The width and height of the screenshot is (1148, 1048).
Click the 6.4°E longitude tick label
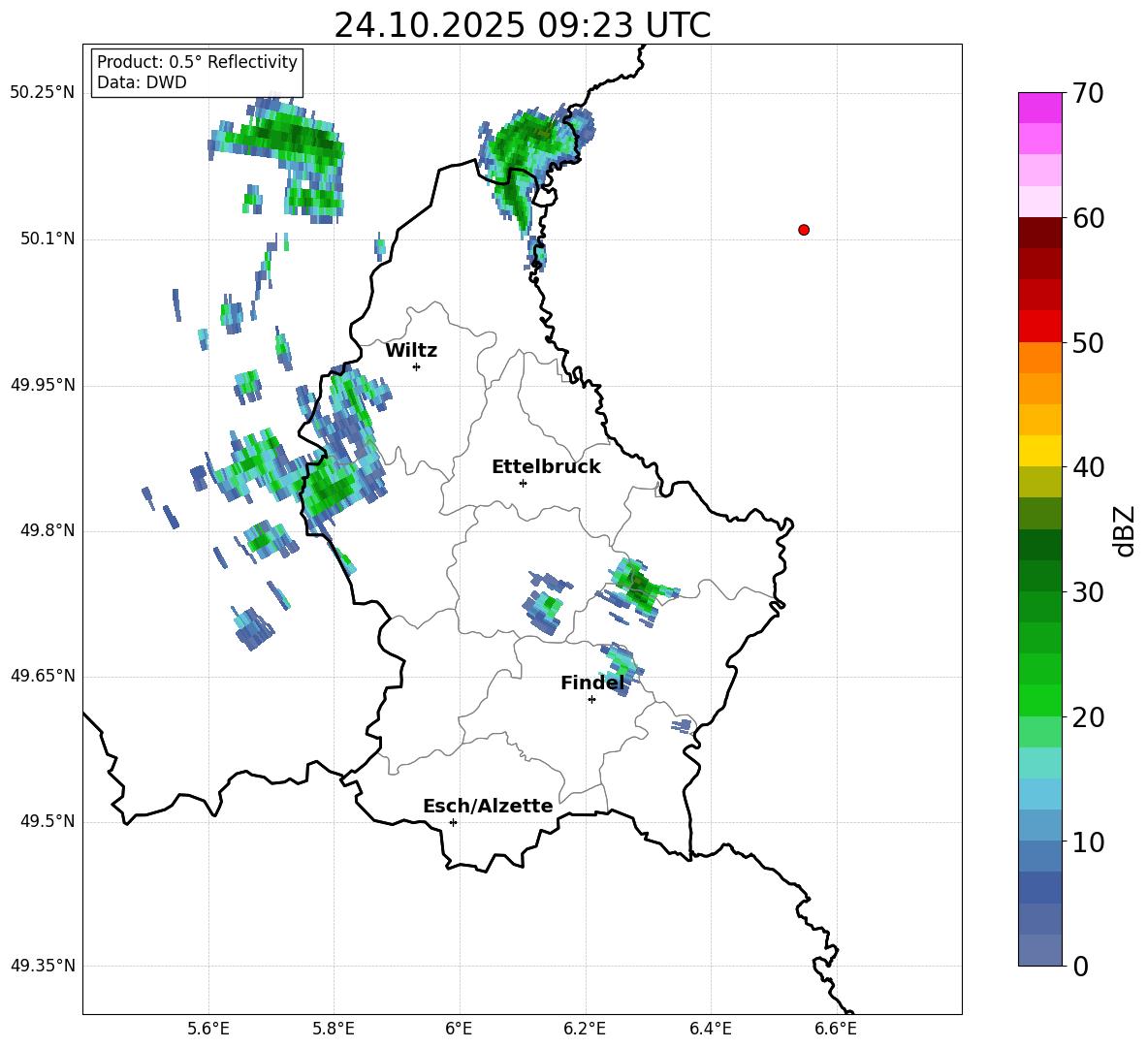point(710,1029)
